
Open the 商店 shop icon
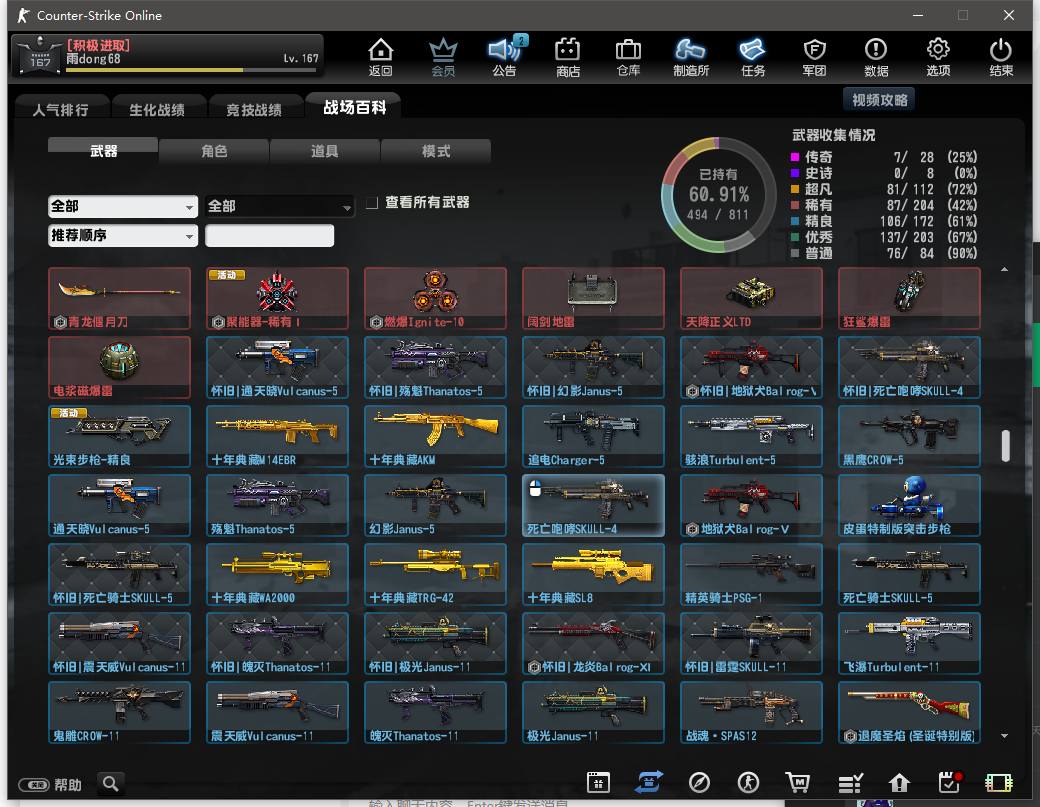[568, 57]
